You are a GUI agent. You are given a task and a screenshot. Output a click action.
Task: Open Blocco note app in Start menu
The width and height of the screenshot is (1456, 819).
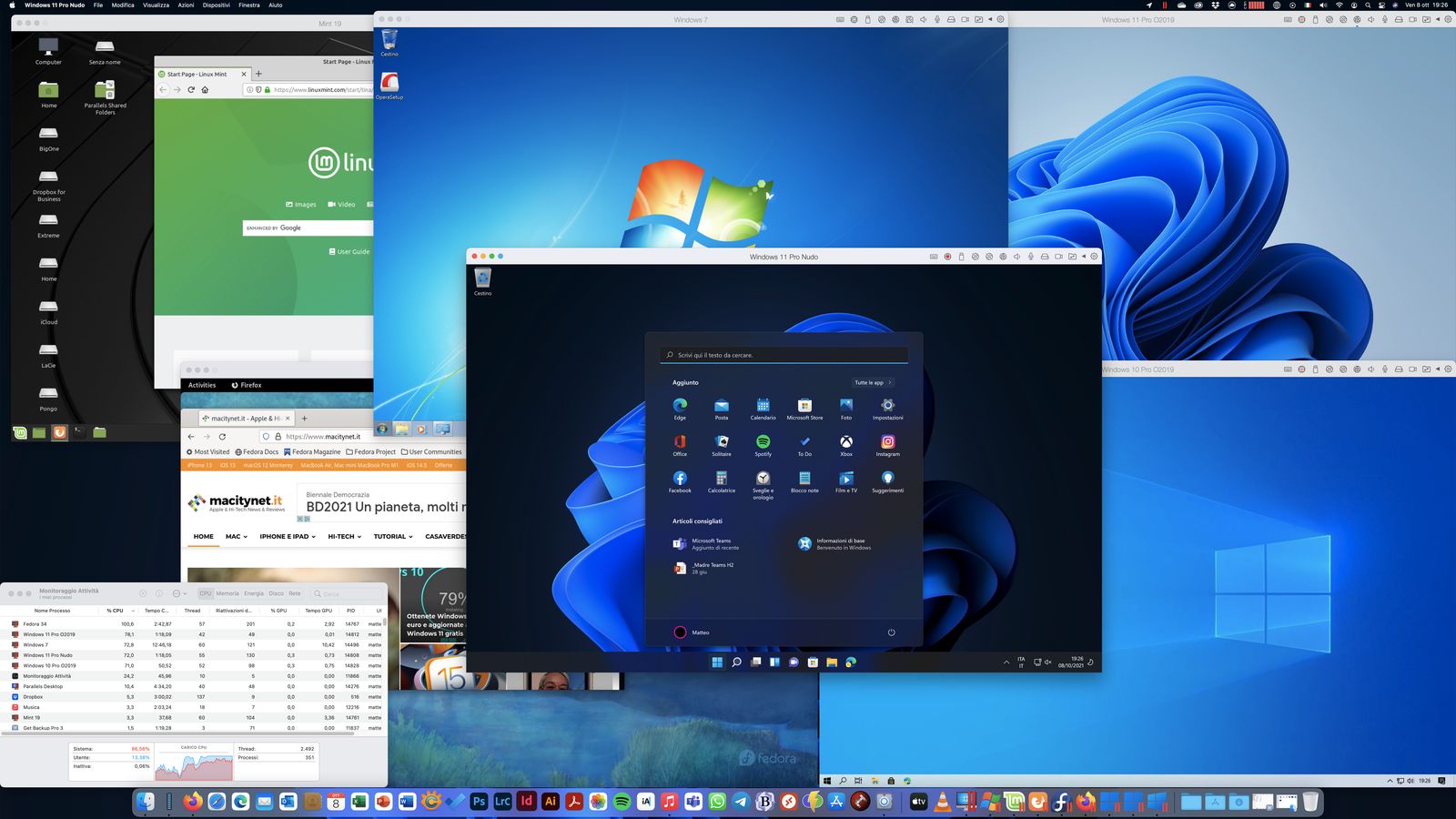click(804, 480)
